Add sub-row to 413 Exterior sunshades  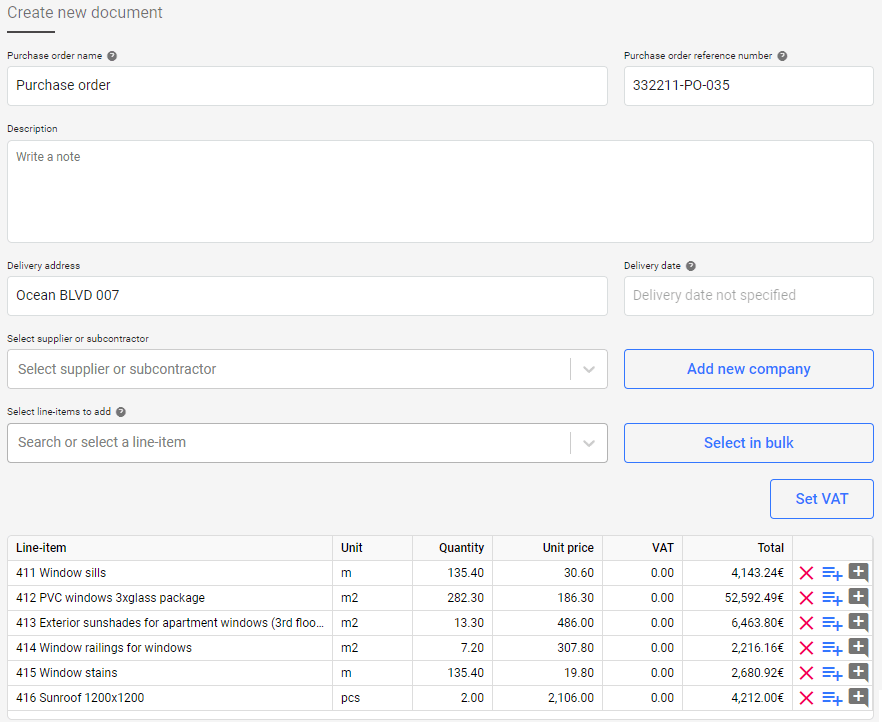coord(832,623)
